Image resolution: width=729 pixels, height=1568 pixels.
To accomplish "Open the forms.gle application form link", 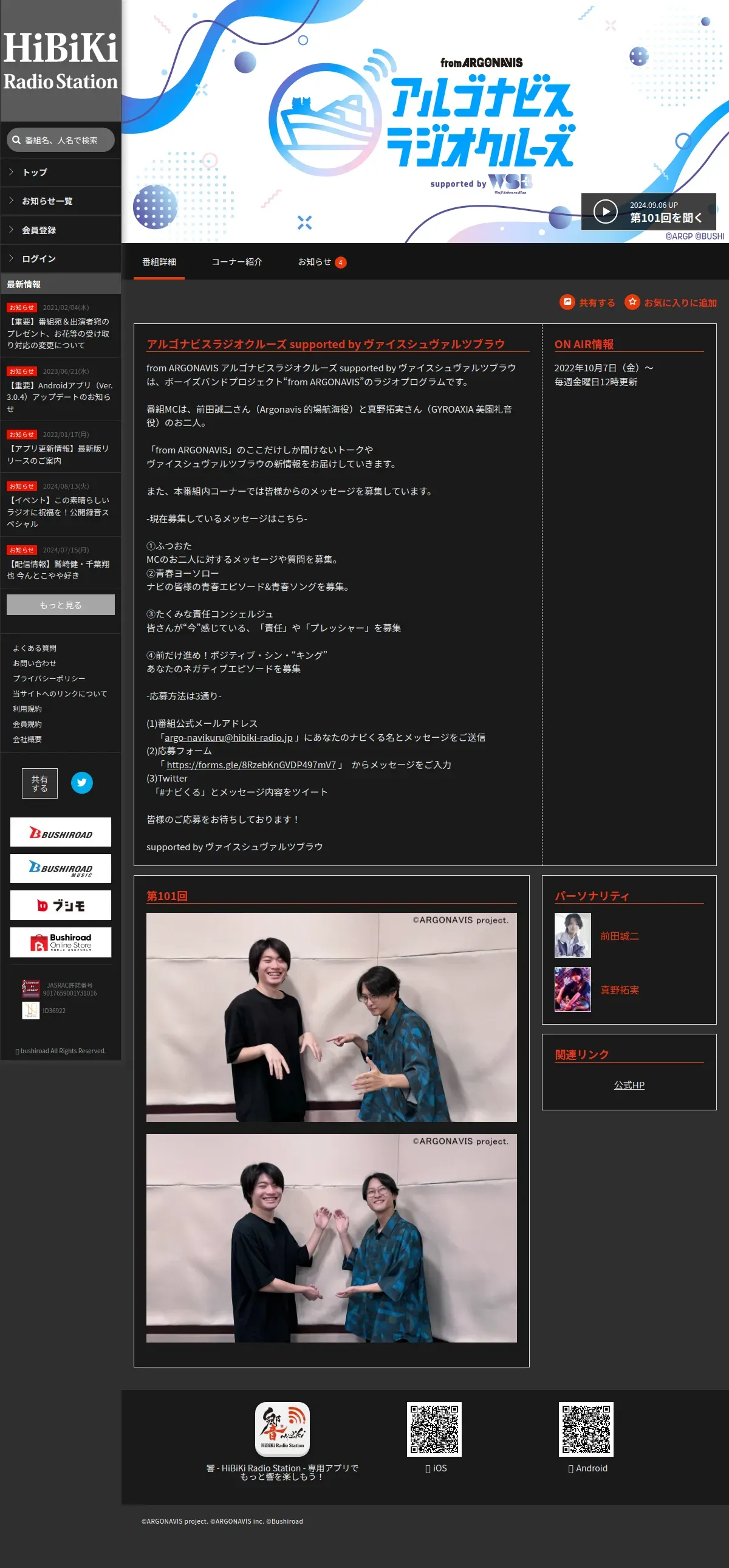I will click(252, 765).
